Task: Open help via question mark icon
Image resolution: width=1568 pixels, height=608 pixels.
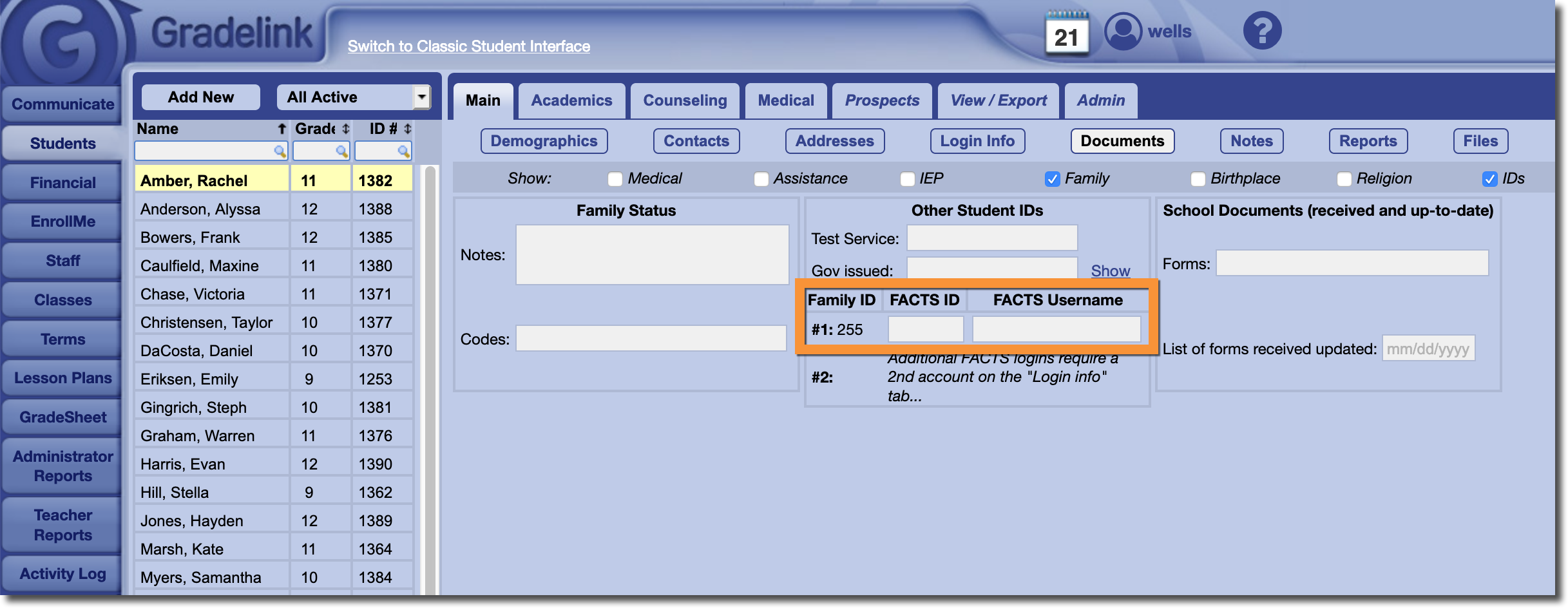Action: tap(1261, 31)
